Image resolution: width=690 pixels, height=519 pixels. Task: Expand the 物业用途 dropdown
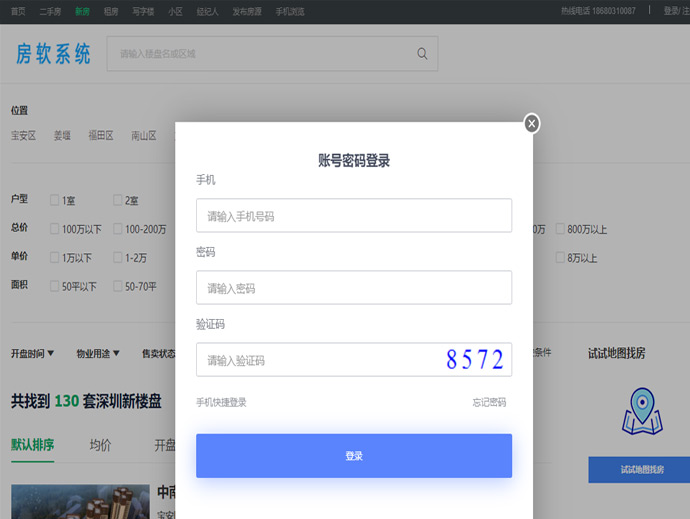point(98,353)
